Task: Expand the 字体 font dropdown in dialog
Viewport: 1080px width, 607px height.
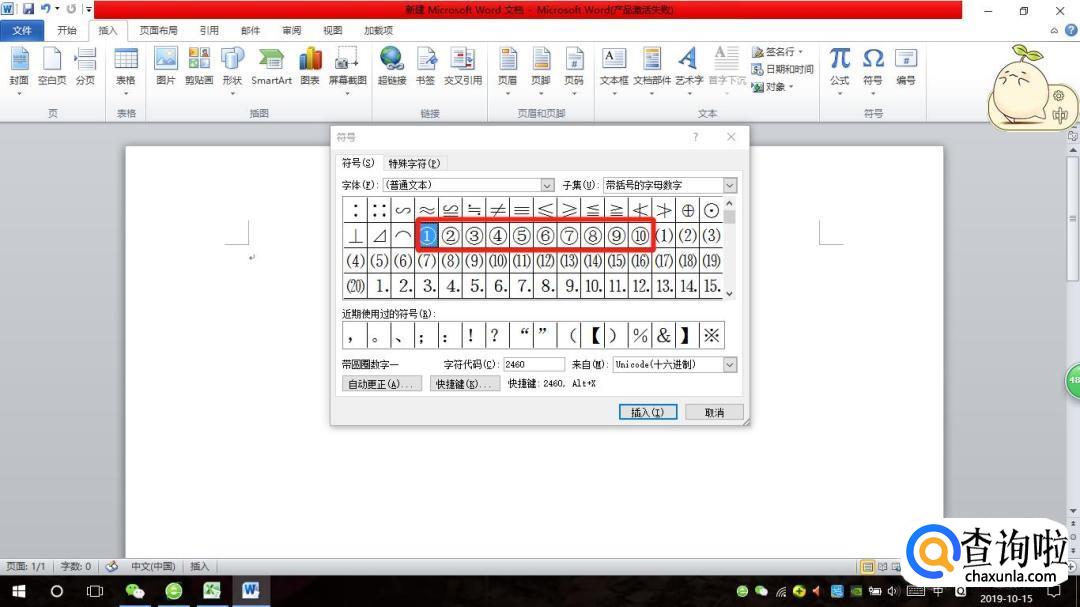Action: 547,185
